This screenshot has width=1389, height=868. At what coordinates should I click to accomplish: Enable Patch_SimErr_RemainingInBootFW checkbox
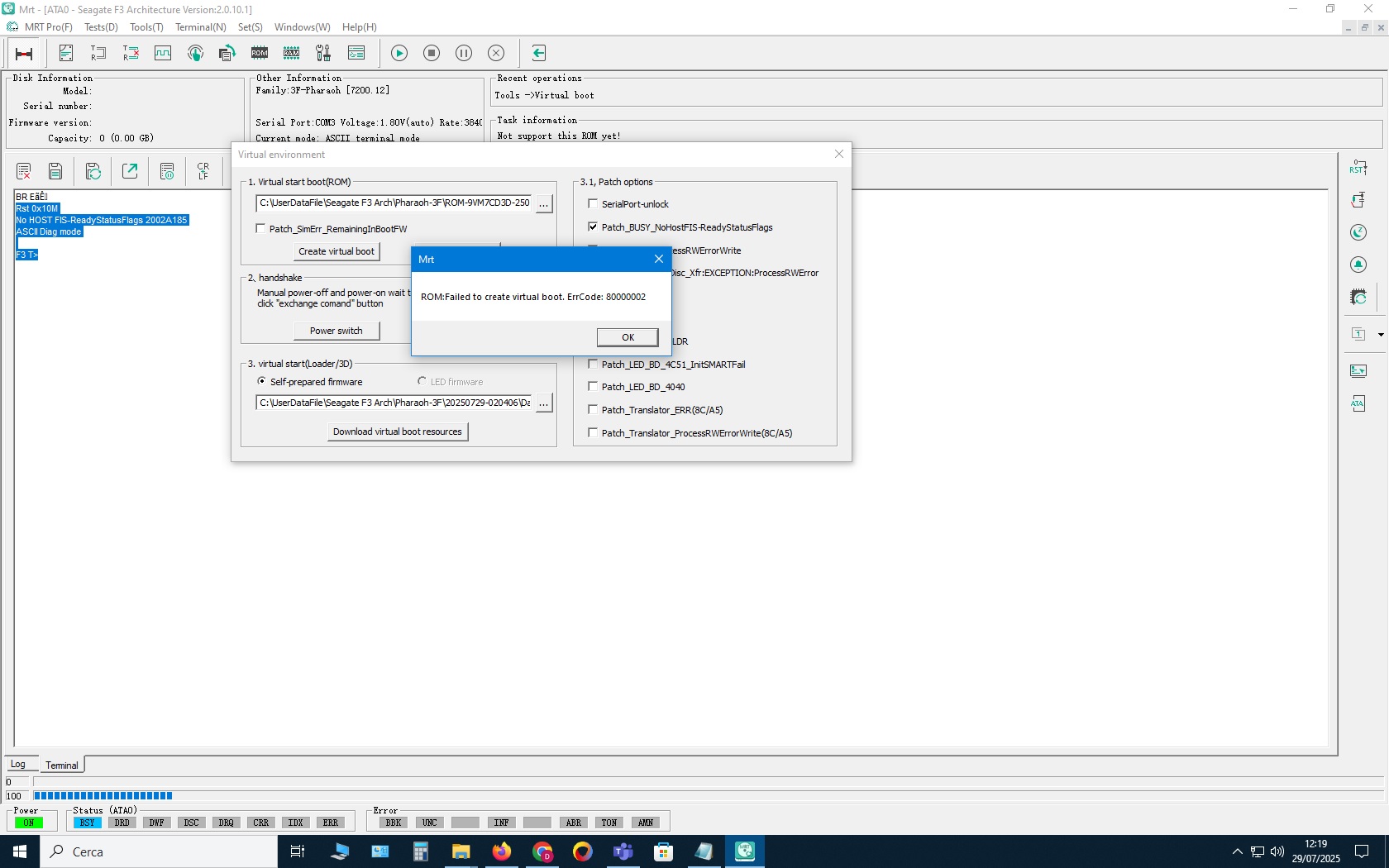tap(260, 228)
